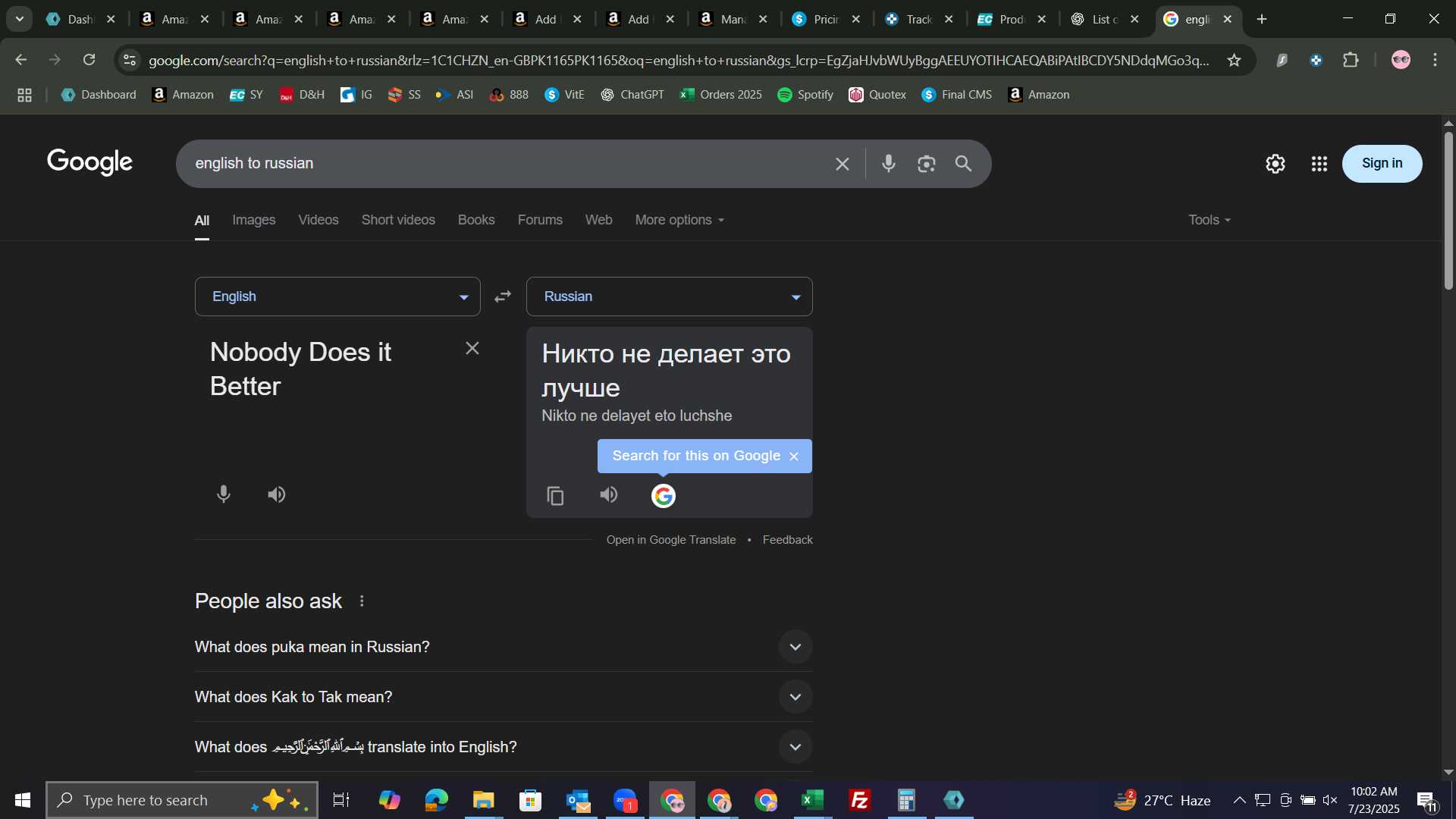Viewport: 1456px width, 819px height.
Task: Click the browser address bar URL
Action: 679,60
